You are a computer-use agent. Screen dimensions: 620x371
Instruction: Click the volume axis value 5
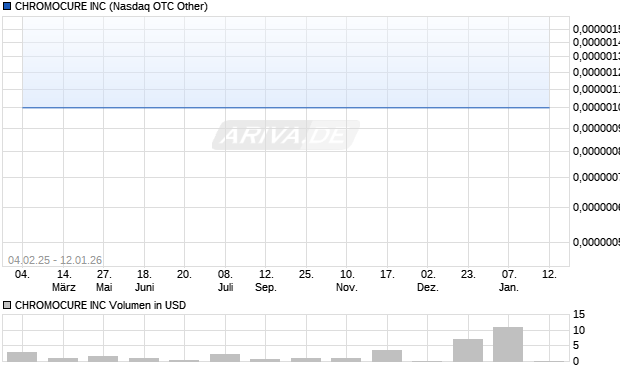[x=576, y=346]
